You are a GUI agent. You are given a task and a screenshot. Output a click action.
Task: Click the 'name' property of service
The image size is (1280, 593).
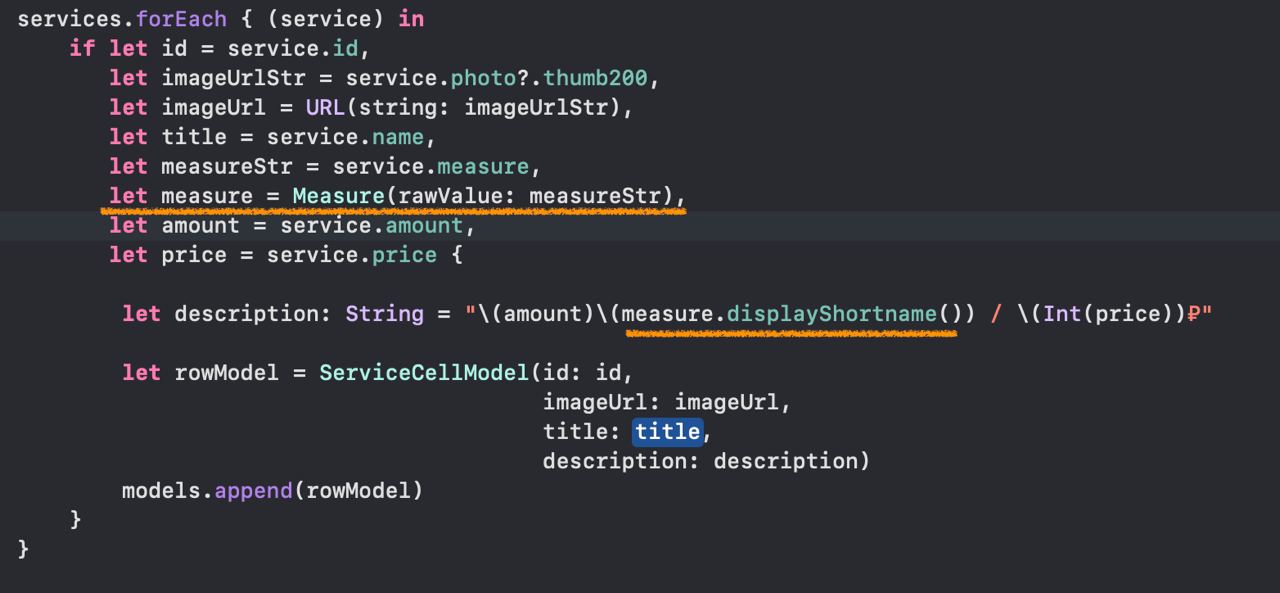click(x=397, y=136)
